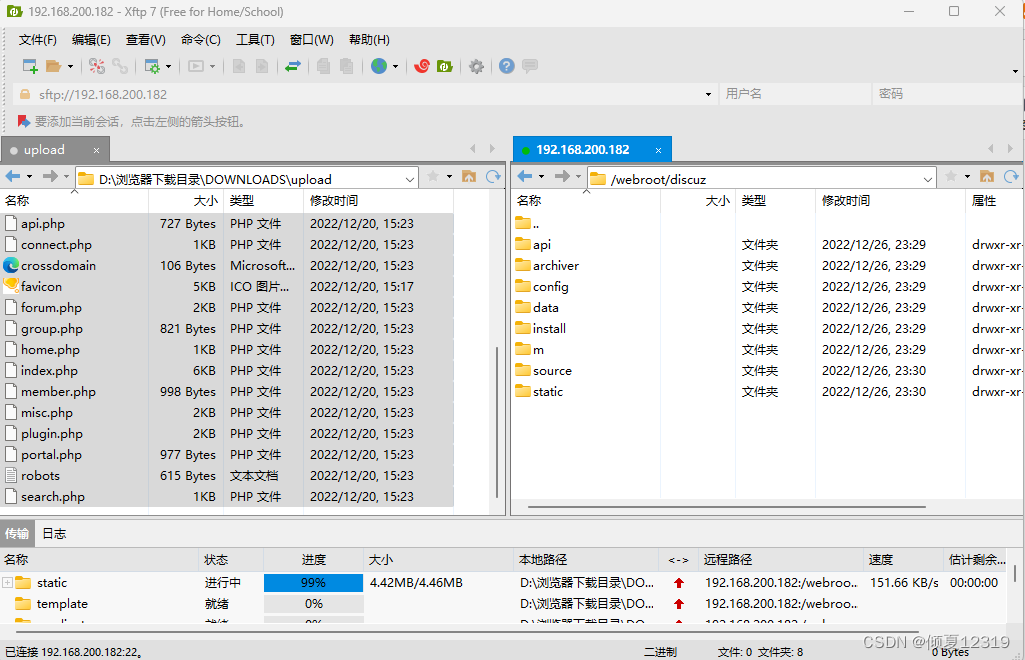Open the 工具(T) menu

[x=255, y=40]
